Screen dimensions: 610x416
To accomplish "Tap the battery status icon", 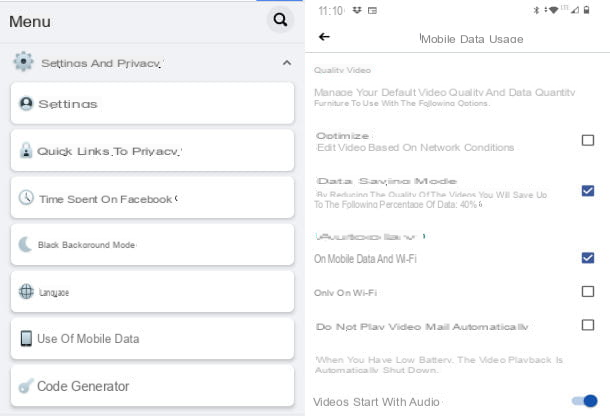I will 587,10.
